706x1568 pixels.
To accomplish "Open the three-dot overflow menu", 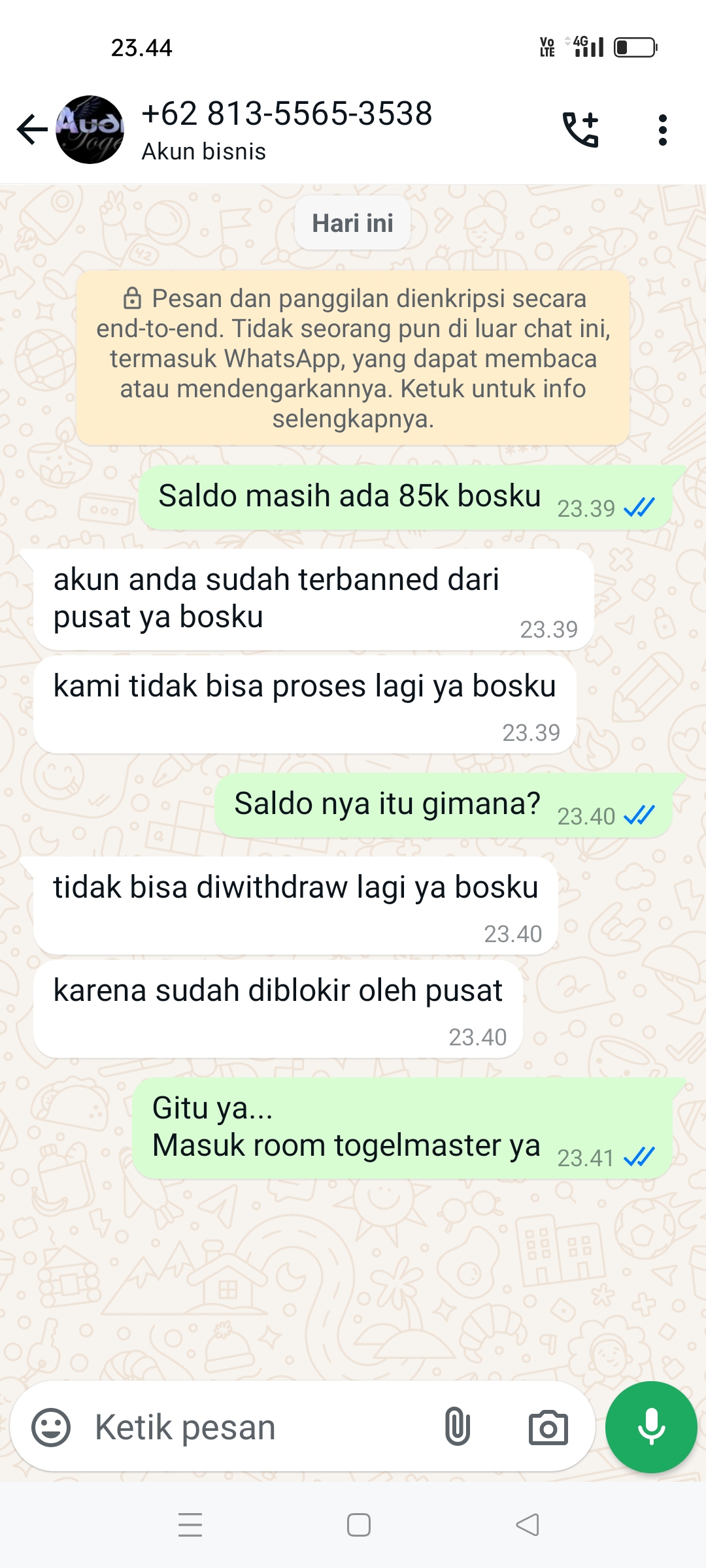I will 663,130.
